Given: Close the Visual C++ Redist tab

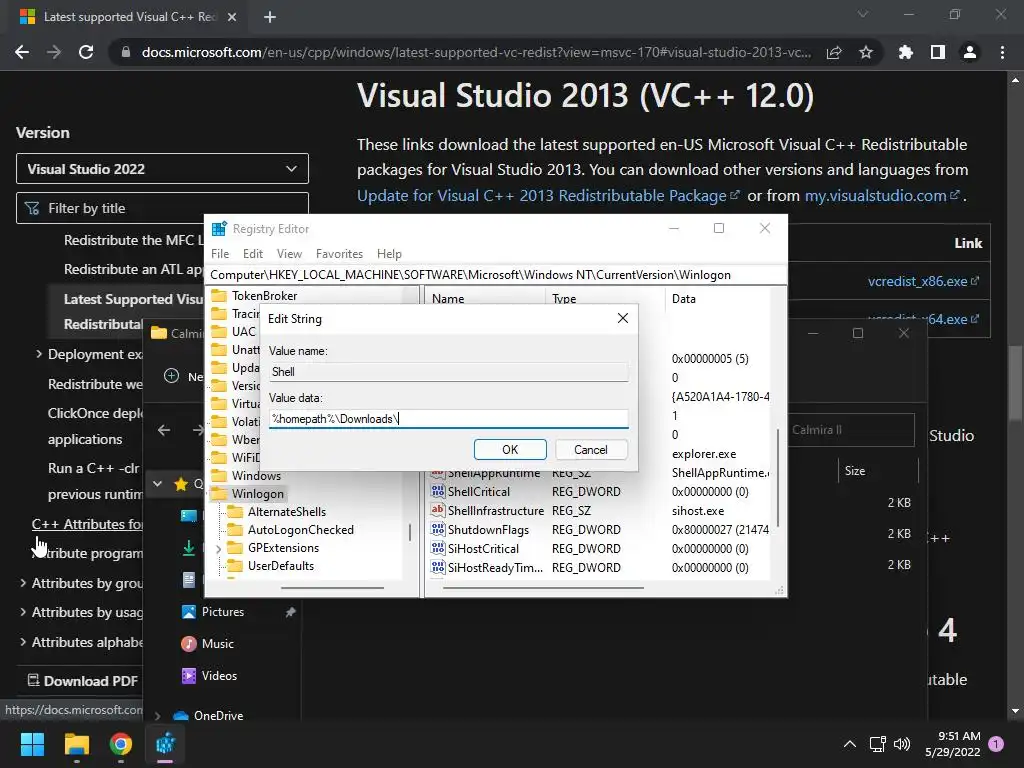Looking at the screenshot, I should click(232, 17).
